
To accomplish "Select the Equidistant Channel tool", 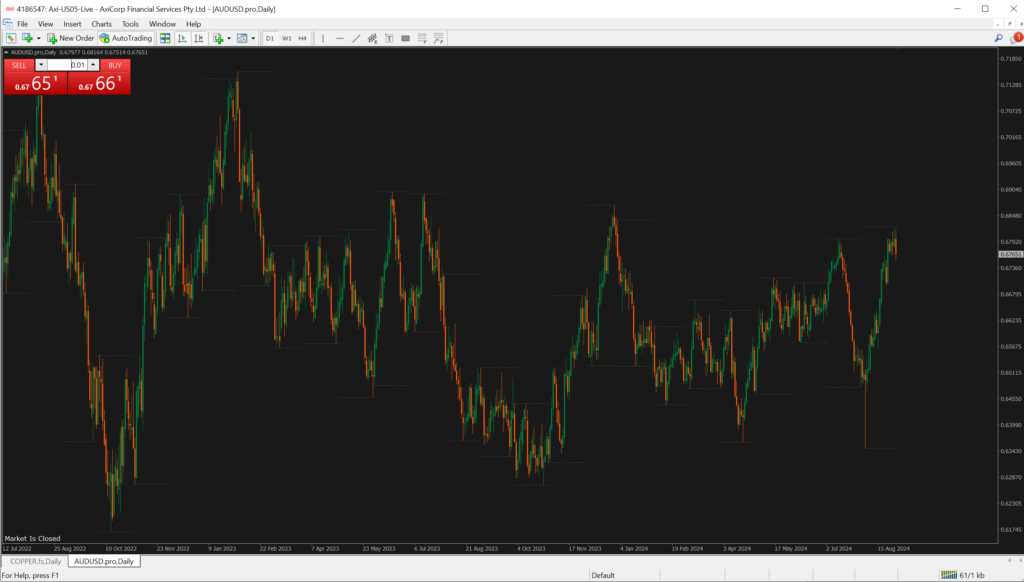I will pyautogui.click(x=372, y=39).
